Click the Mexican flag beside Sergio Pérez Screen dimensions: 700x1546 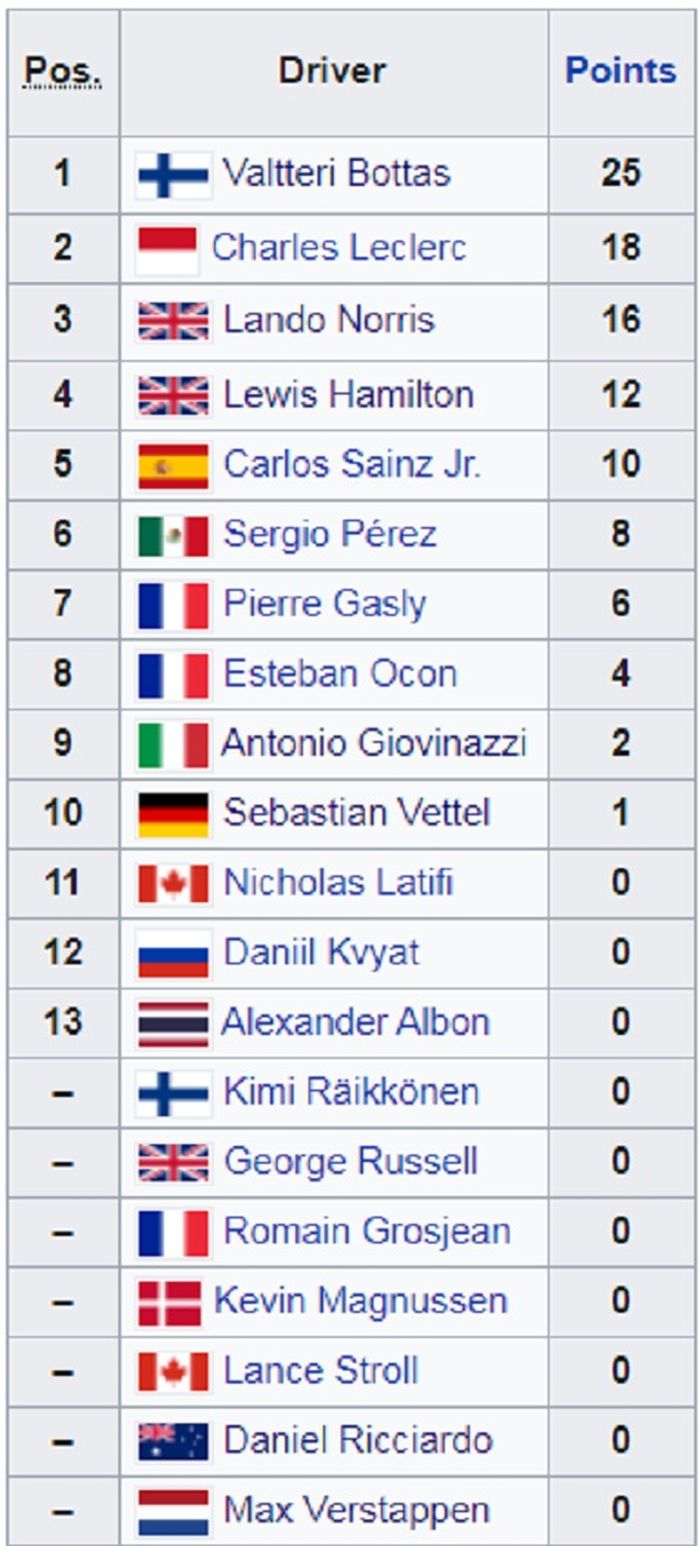174,536
